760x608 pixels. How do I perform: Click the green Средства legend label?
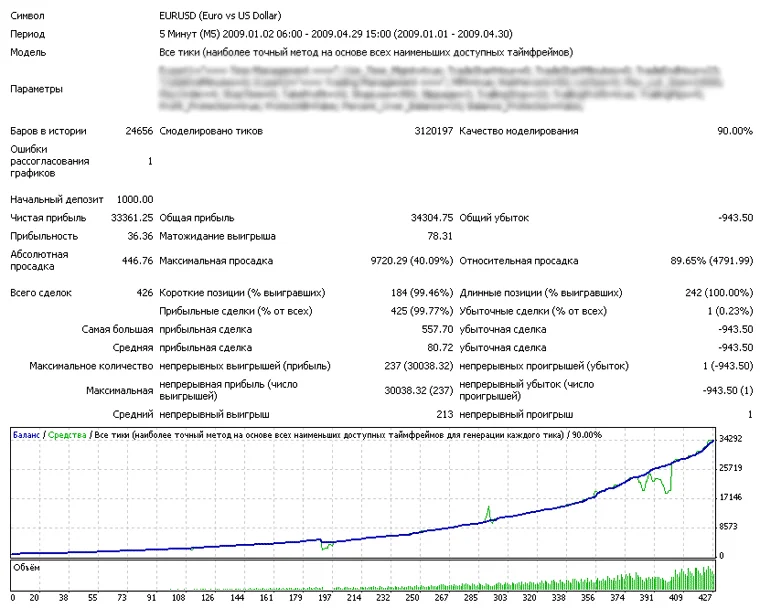(x=67, y=435)
